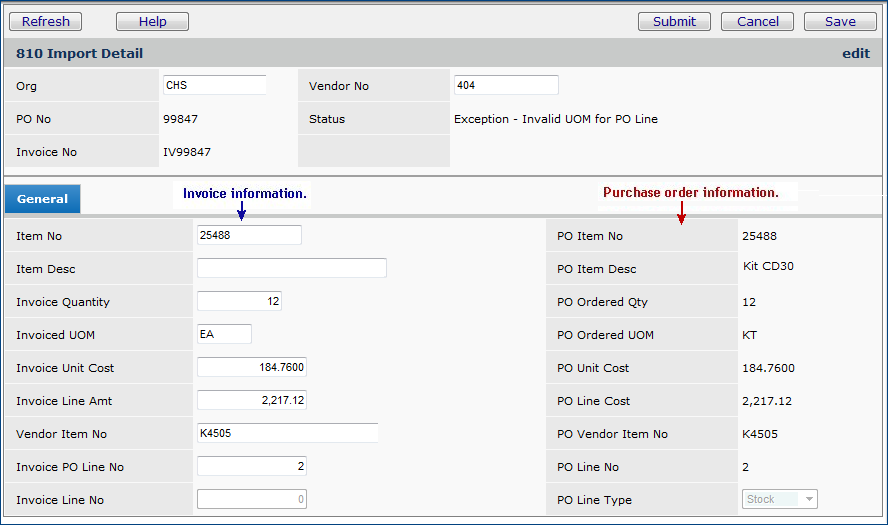Focus the Vendor No field

(x=505, y=86)
